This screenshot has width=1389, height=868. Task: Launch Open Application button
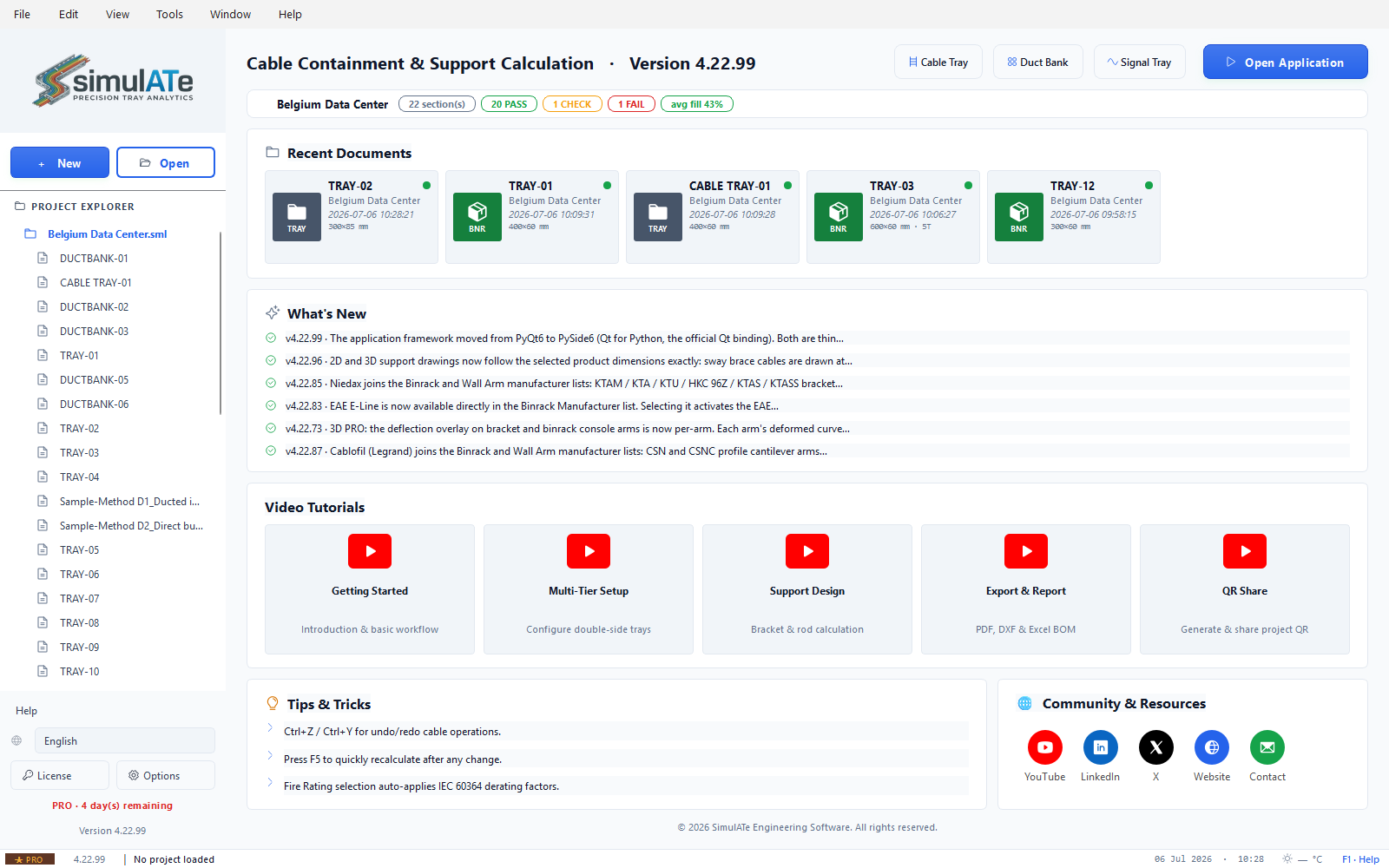(1285, 62)
